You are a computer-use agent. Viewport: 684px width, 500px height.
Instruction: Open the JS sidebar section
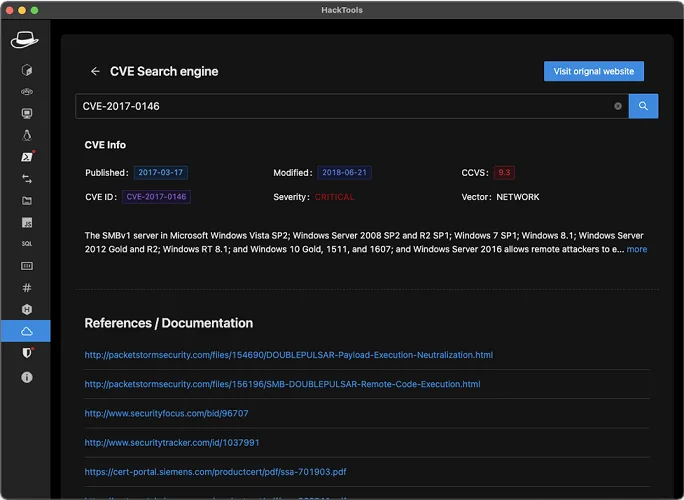point(27,222)
